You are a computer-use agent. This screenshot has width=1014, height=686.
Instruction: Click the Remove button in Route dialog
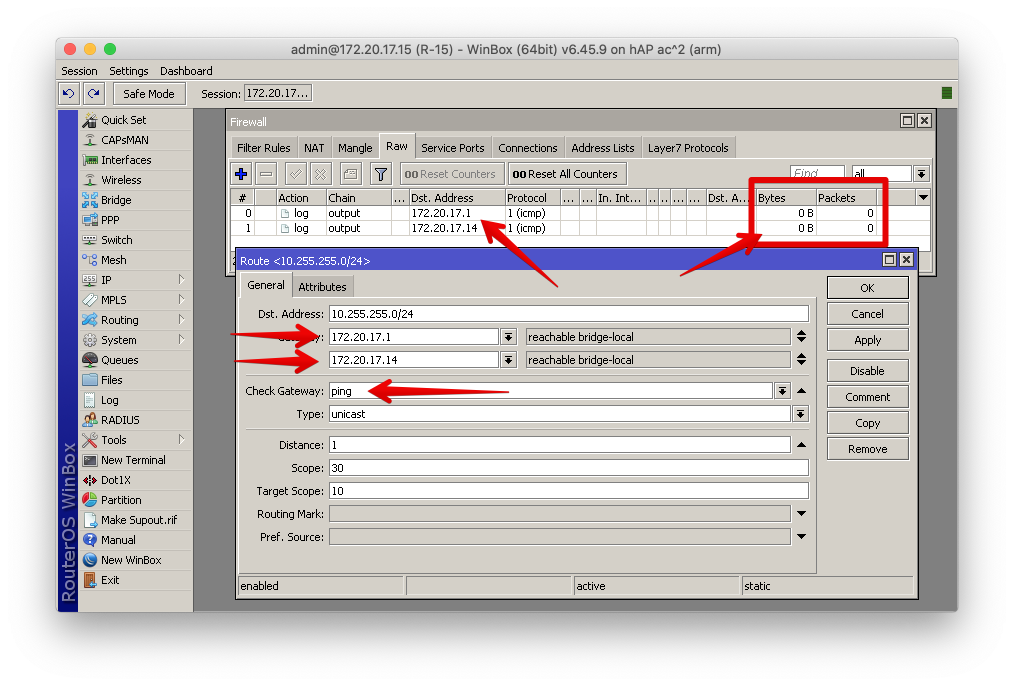click(x=867, y=449)
